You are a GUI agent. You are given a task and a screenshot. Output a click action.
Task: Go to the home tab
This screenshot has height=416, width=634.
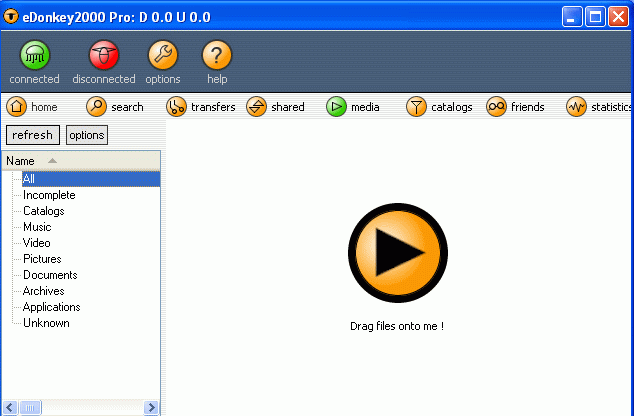tap(32, 107)
